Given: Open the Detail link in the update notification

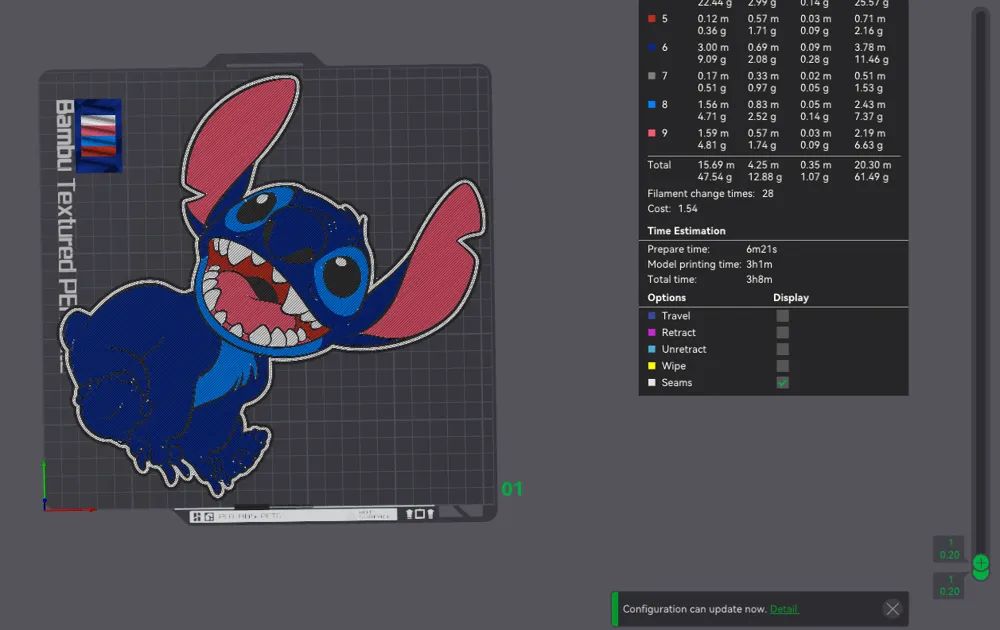Looking at the screenshot, I should tap(784, 609).
